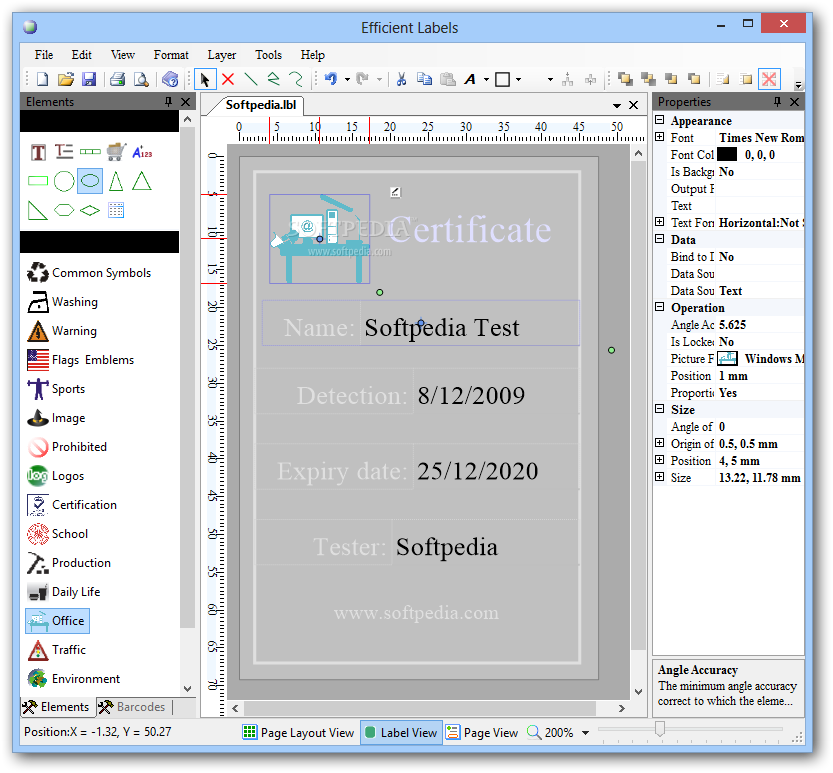Collapse the Appearance property group
The image size is (833, 773).
click(x=659, y=120)
